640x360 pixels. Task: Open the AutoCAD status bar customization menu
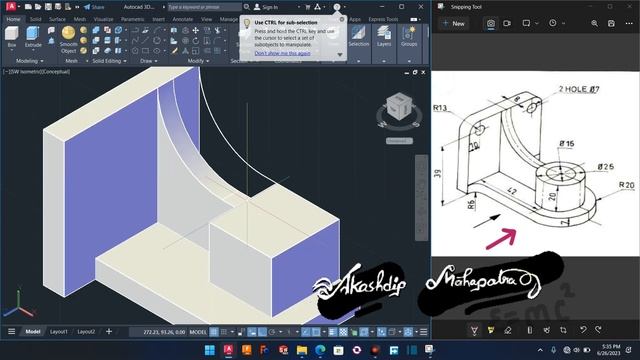point(424,332)
